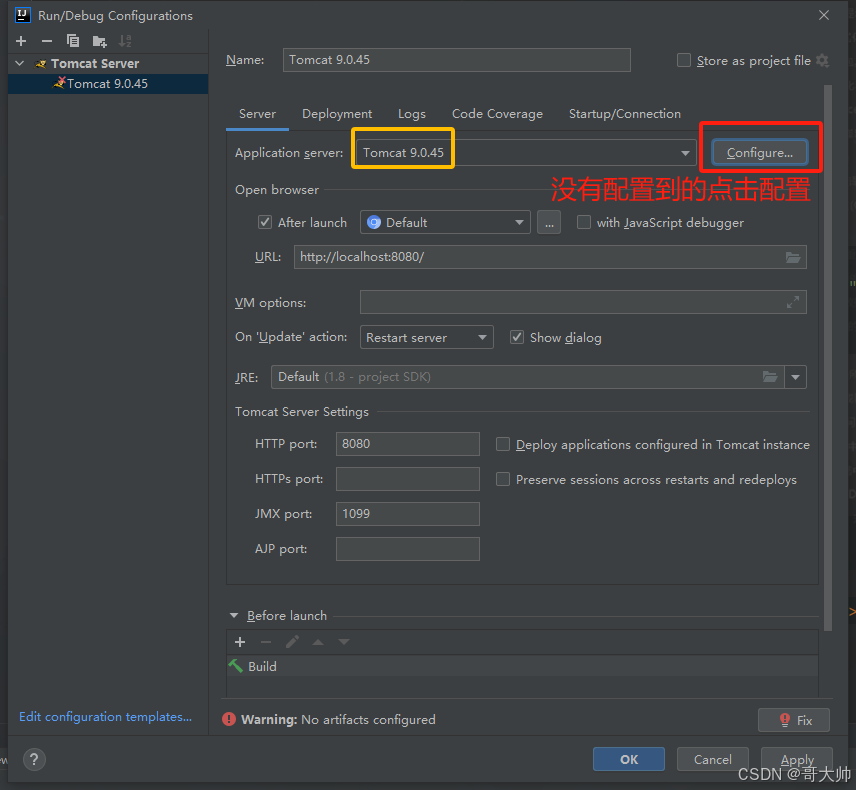Edit the Before launch task with pencil
856x790 pixels.
[292, 642]
